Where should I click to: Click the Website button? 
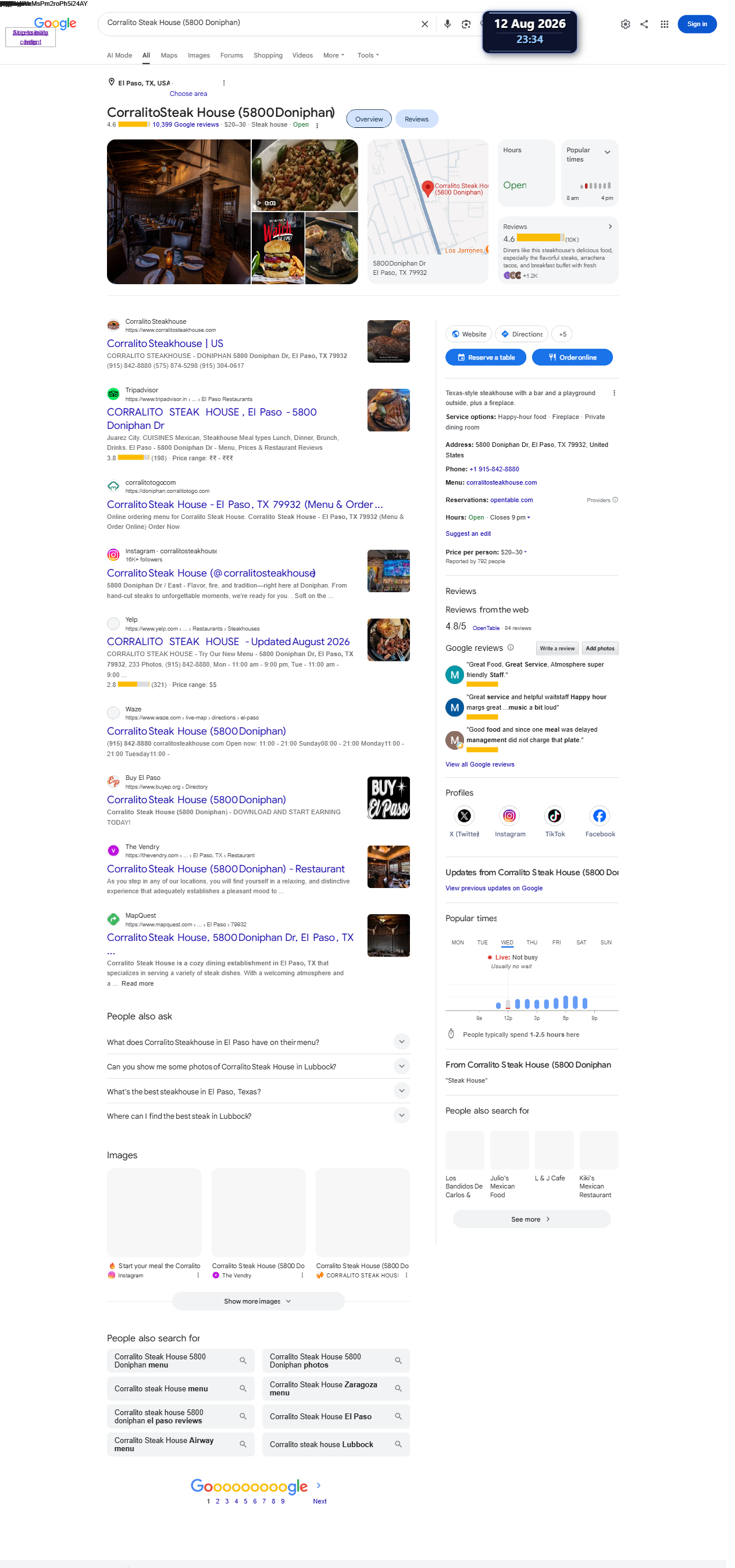(x=468, y=334)
